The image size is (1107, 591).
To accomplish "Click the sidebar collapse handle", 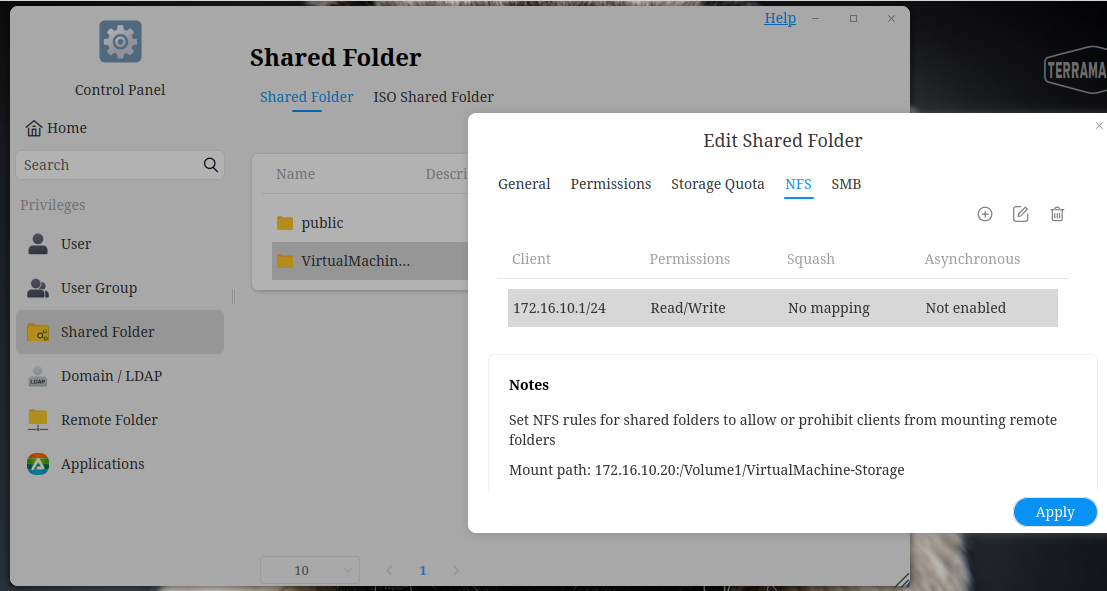I will (x=233, y=296).
